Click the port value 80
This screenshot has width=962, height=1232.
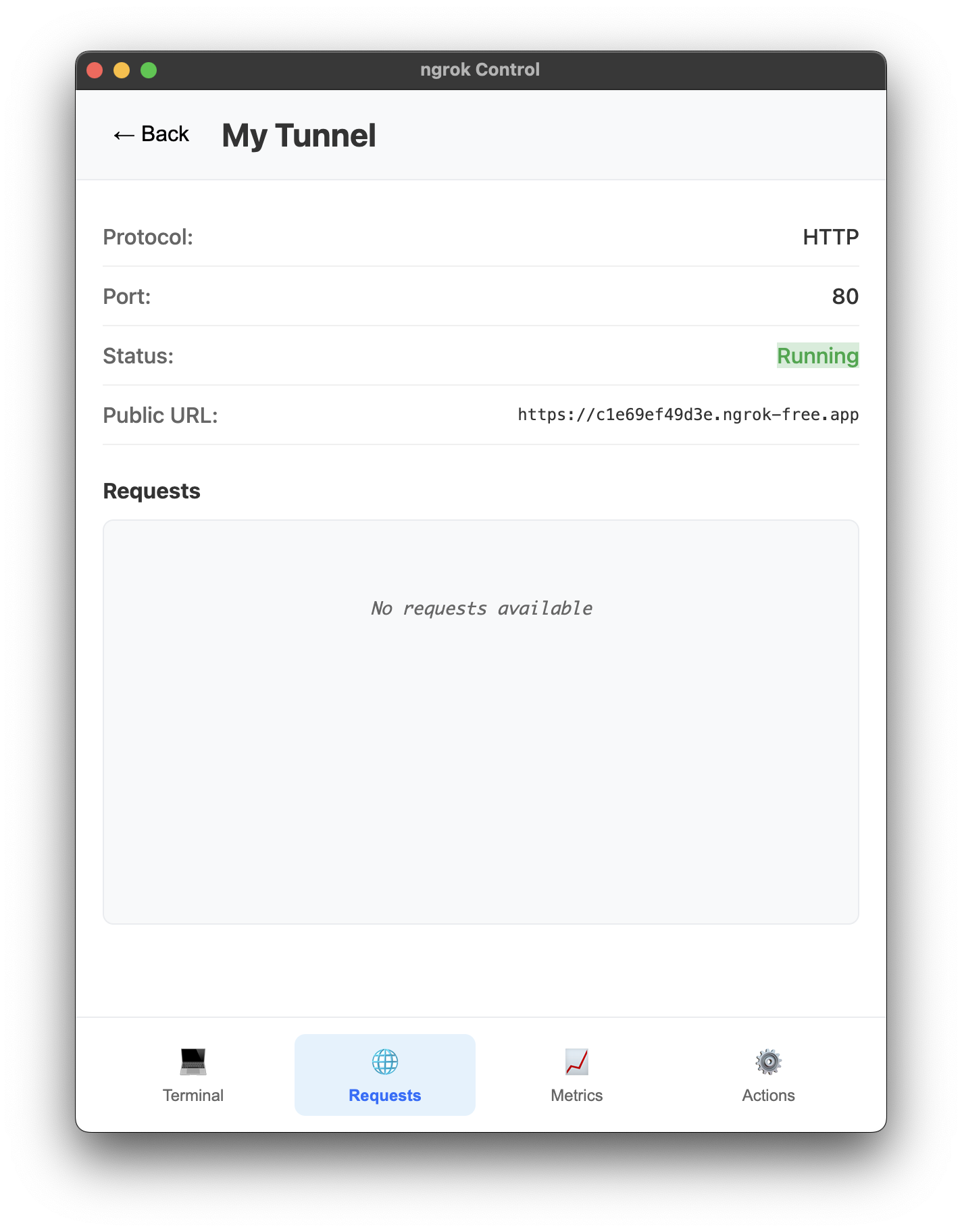(x=845, y=297)
